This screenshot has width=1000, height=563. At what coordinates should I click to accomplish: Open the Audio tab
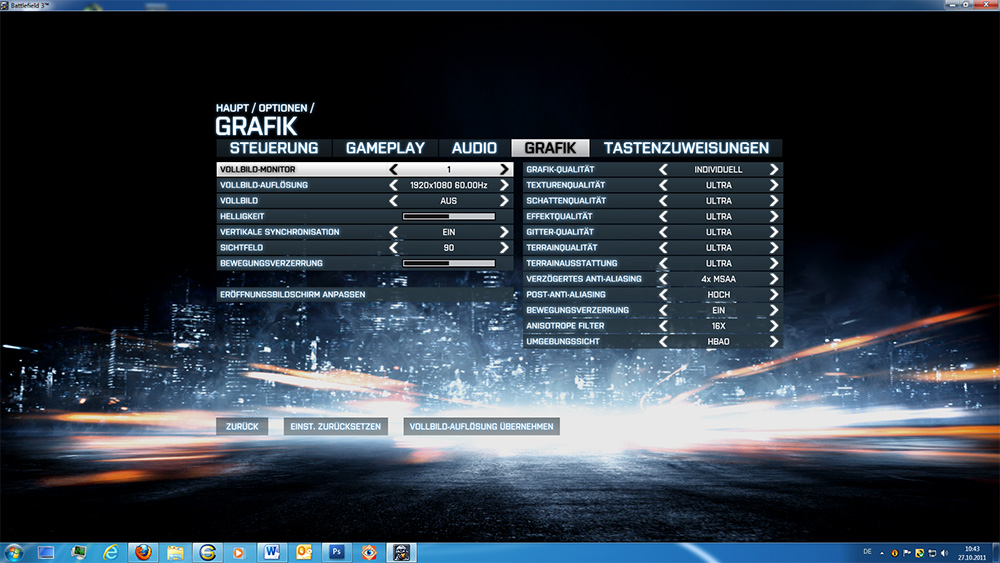474,148
